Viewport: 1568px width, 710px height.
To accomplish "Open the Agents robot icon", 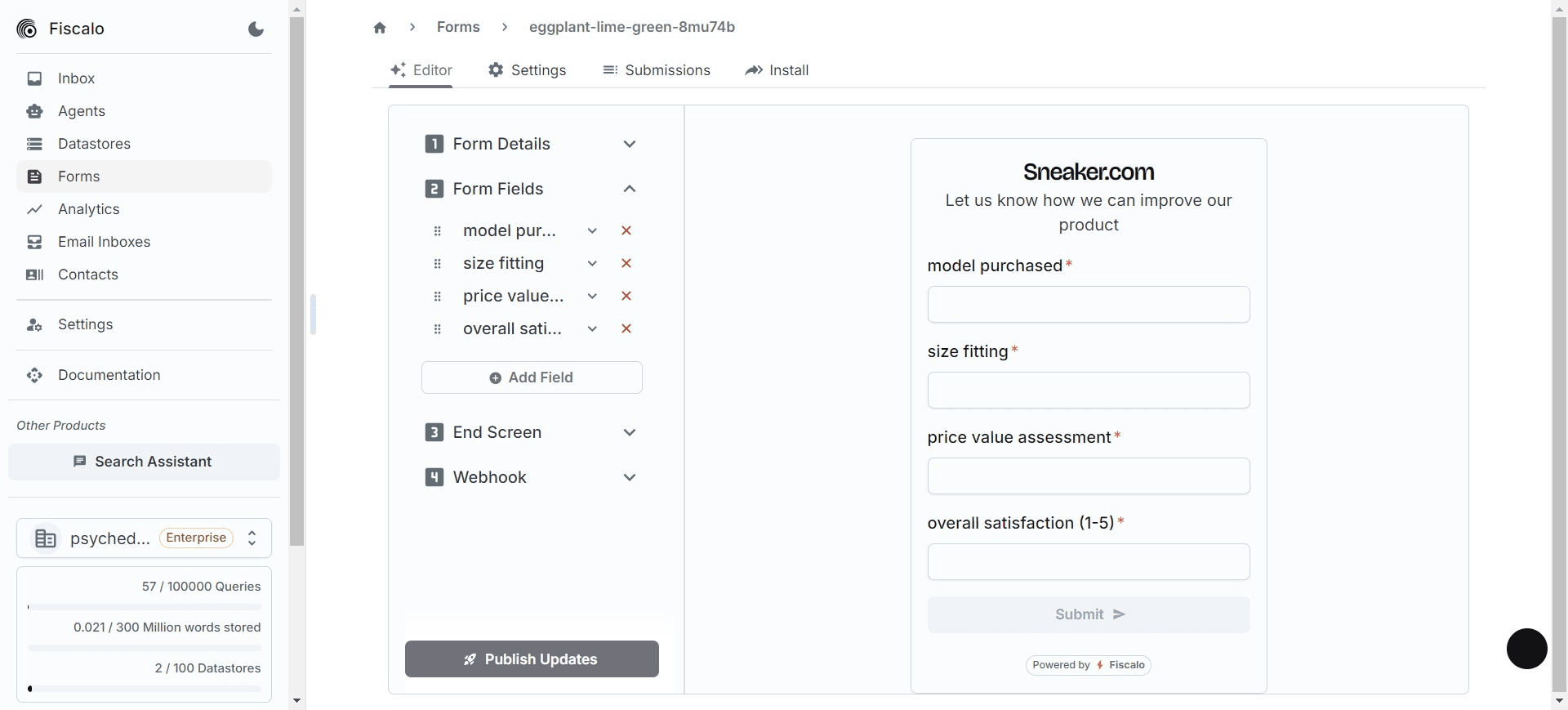I will [34, 111].
